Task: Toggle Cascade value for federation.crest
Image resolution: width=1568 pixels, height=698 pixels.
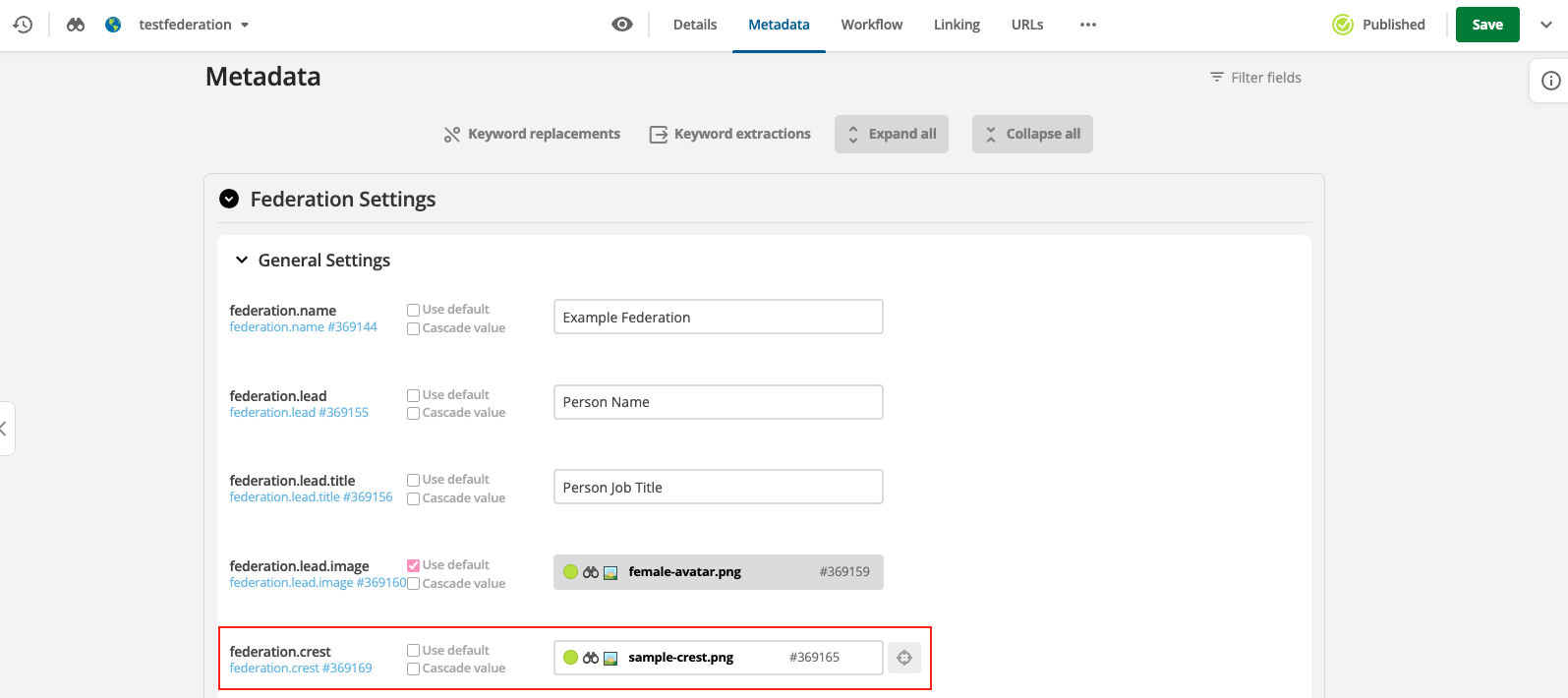Action: pyautogui.click(x=414, y=669)
